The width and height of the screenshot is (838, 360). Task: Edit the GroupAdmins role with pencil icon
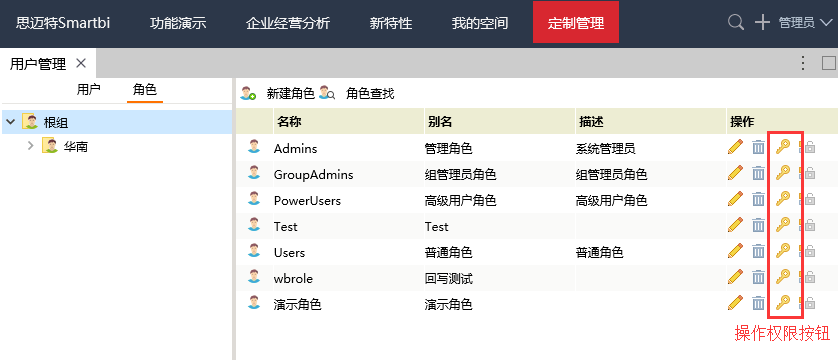click(x=735, y=173)
